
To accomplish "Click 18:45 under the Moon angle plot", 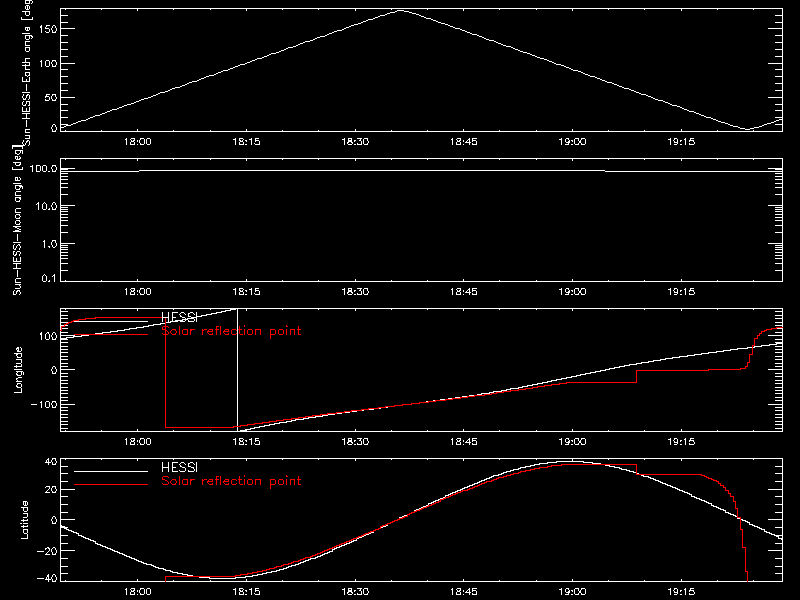I will click(x=464, y=292).
